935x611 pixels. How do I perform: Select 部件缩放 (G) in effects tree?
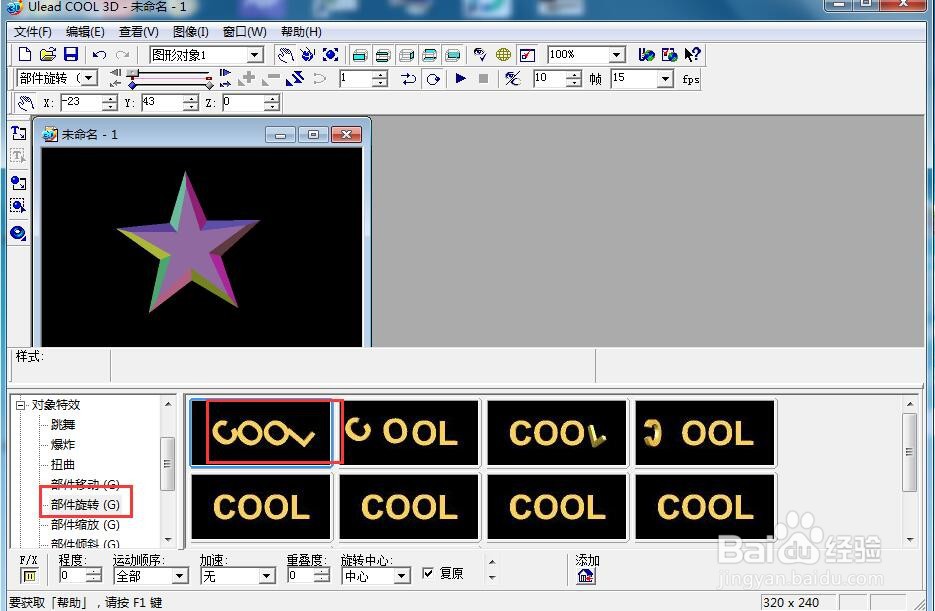click(x=85, y=525)
